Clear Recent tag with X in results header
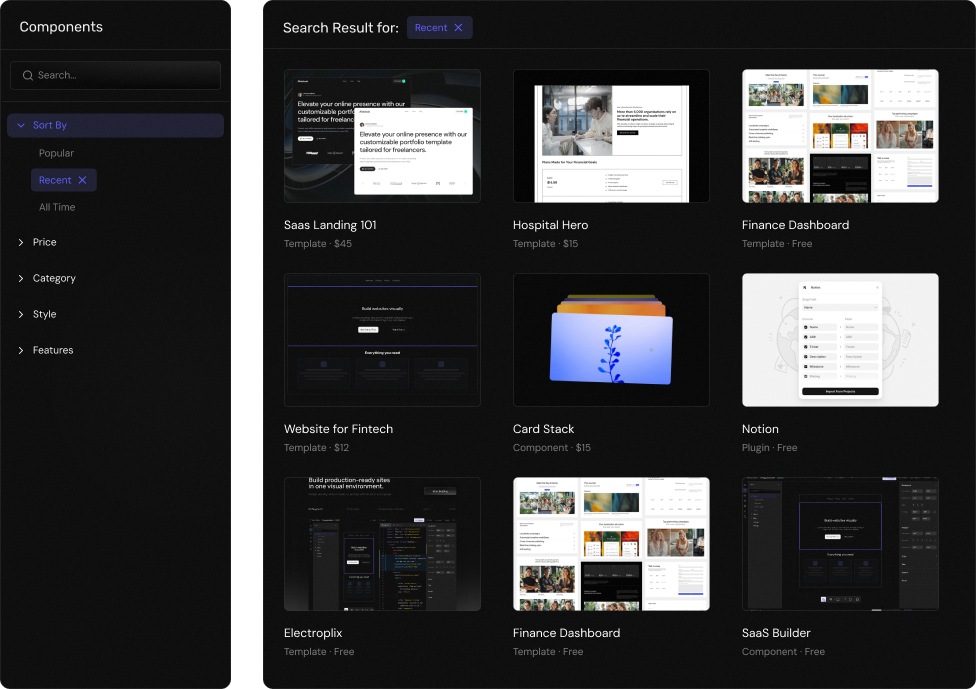 (459, 27)
